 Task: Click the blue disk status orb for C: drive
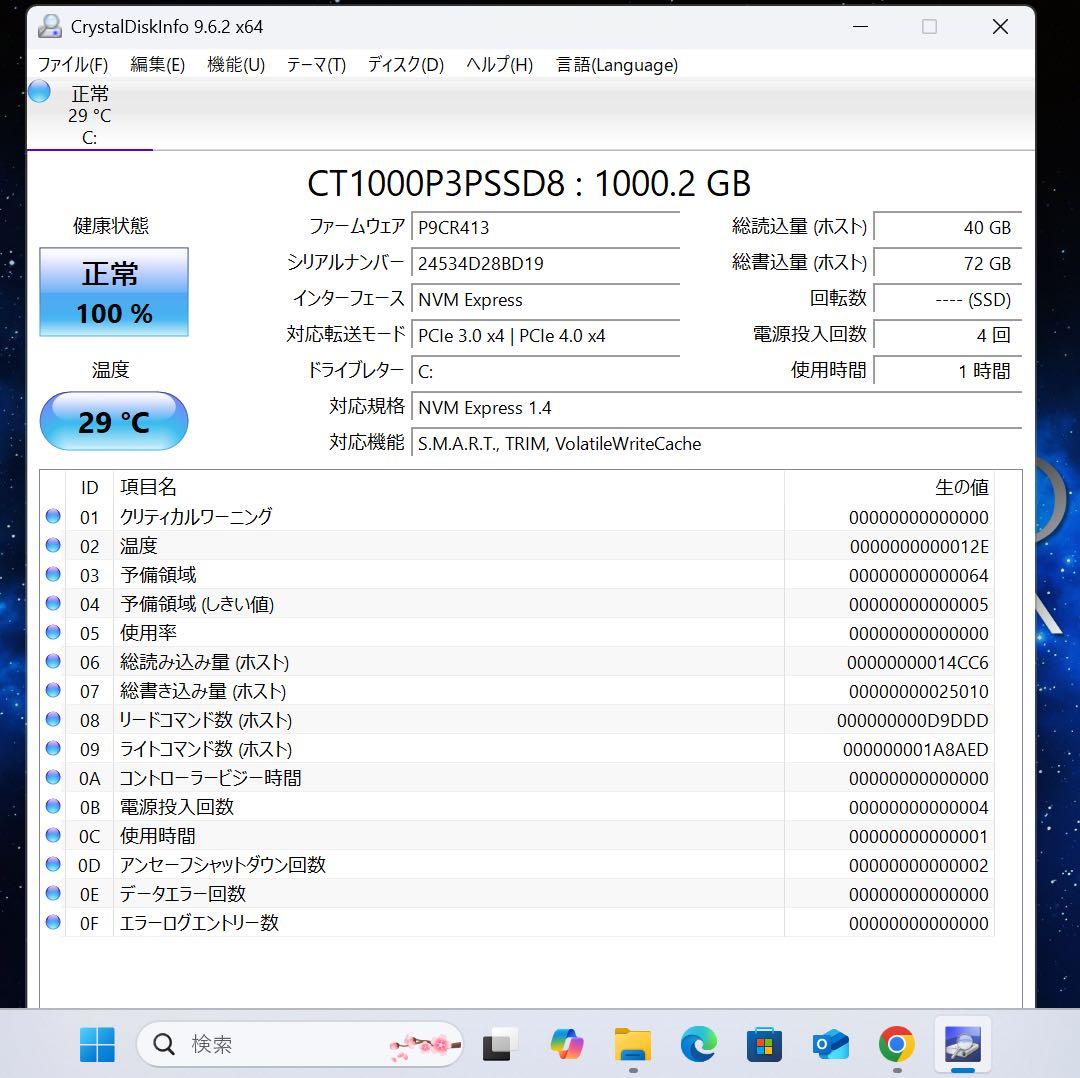point(40,92)
